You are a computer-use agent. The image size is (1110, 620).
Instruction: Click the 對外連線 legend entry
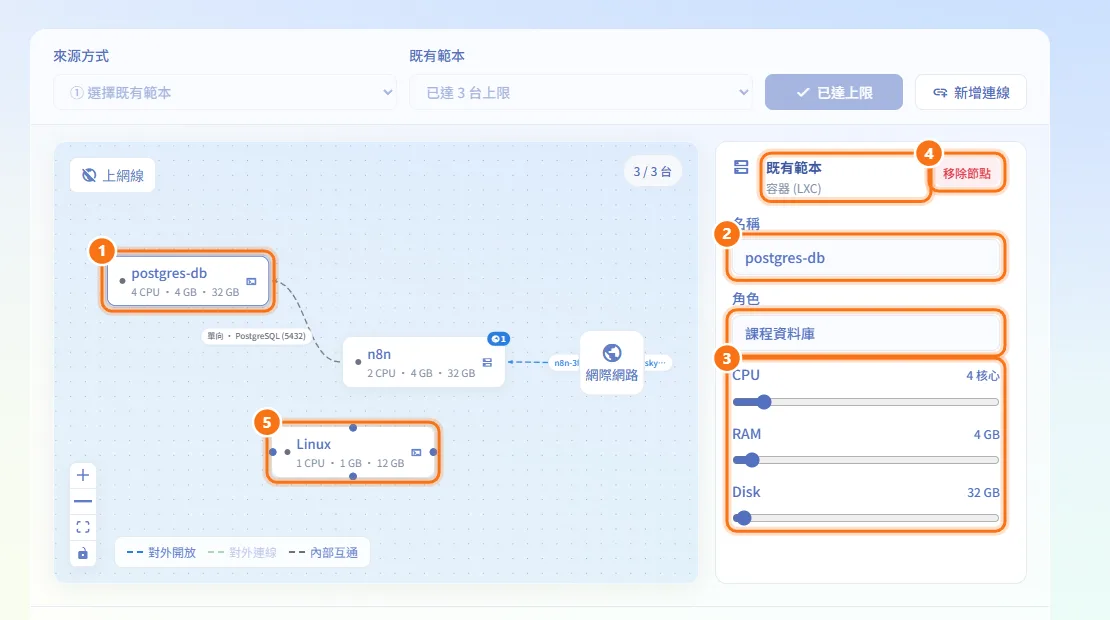242,553
